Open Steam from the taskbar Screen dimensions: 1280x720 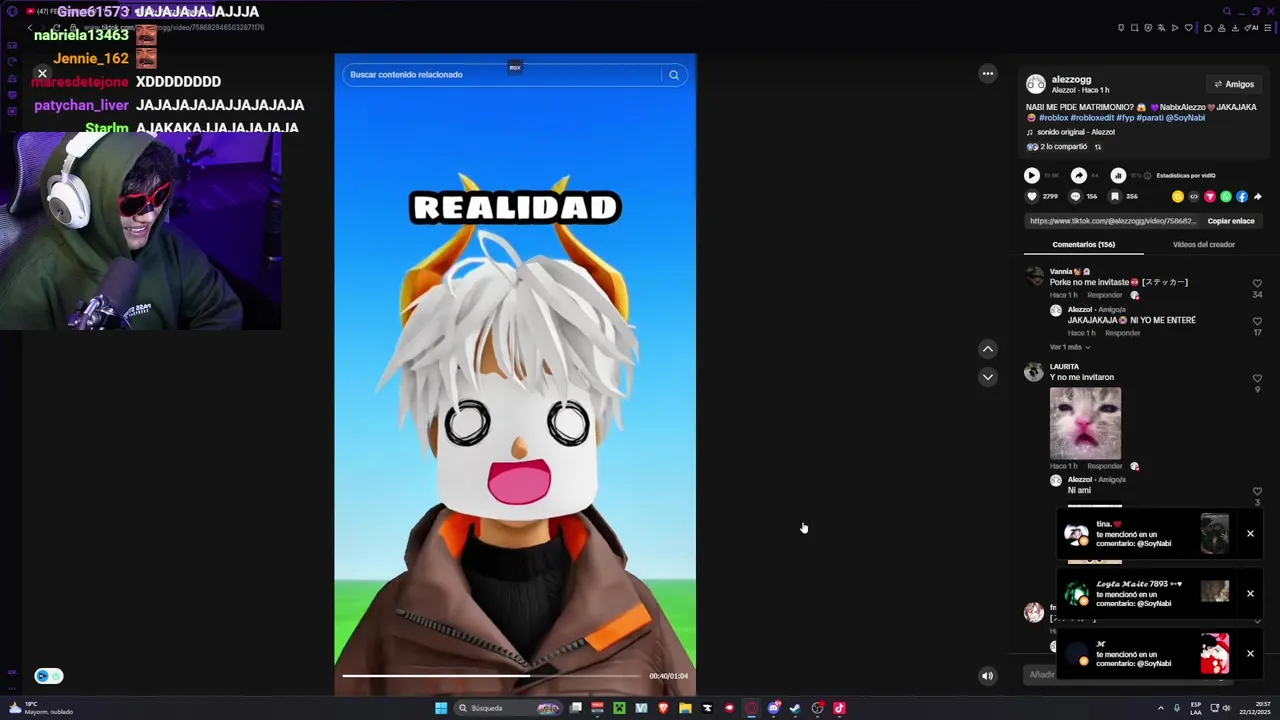pyautogui.click(x=795, y=708)
